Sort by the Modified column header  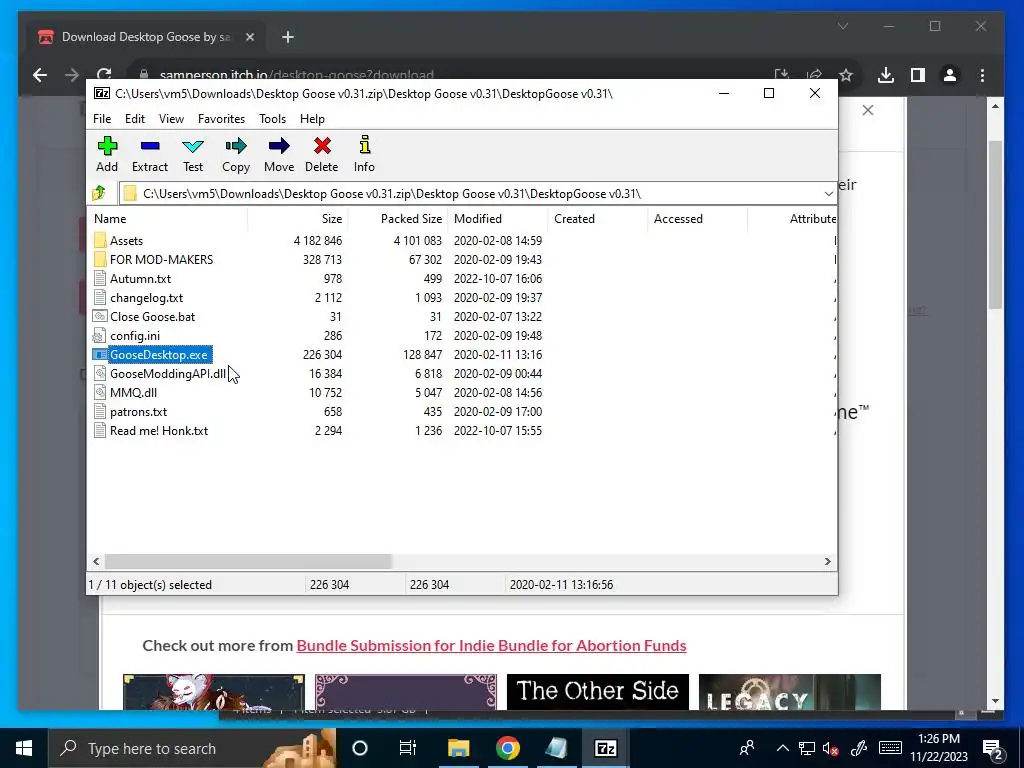point(497,219)
